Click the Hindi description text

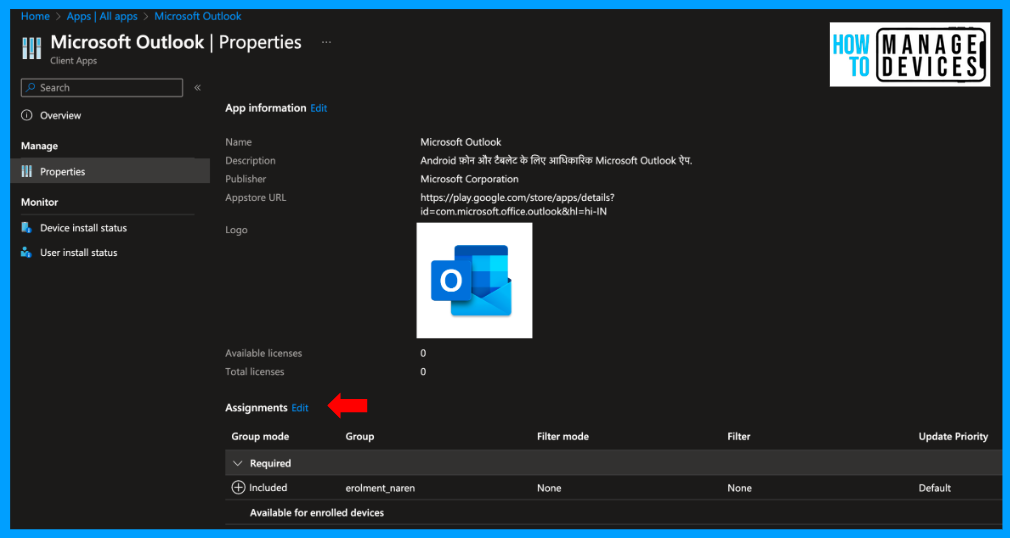[x=557, y=160]
